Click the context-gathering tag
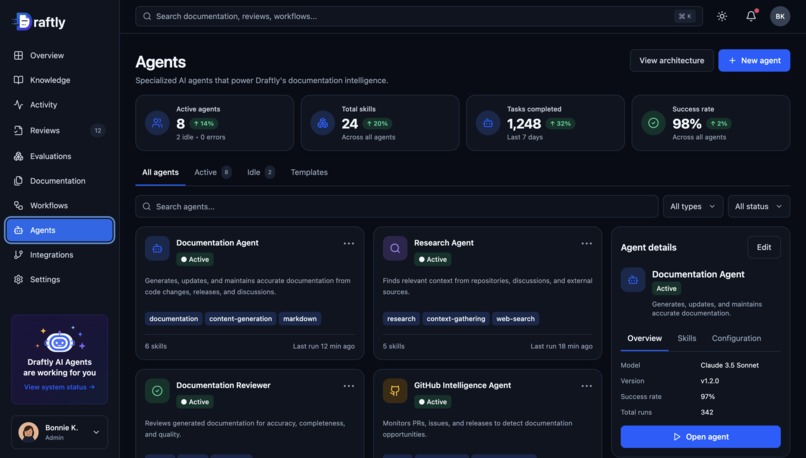This screenshot has width=806, height=458. click(x=455, y=319)
